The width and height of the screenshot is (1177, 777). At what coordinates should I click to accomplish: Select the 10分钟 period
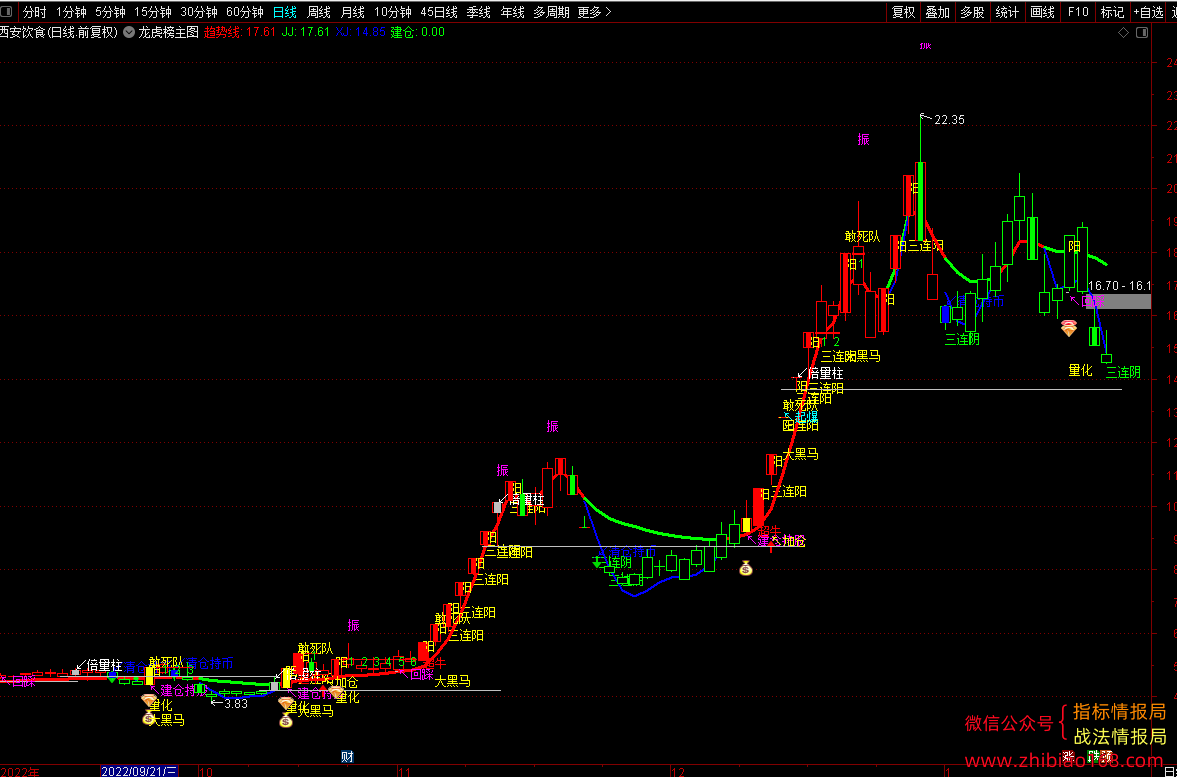click(393, 12)
